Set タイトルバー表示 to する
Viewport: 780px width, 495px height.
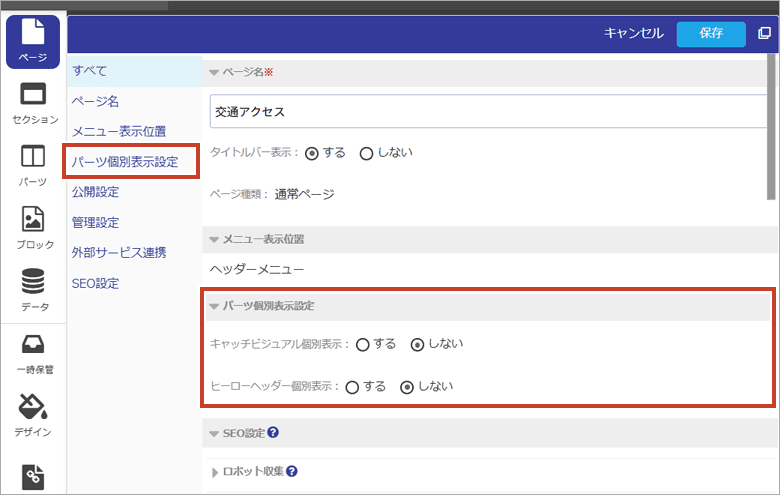tap(312, 154)
